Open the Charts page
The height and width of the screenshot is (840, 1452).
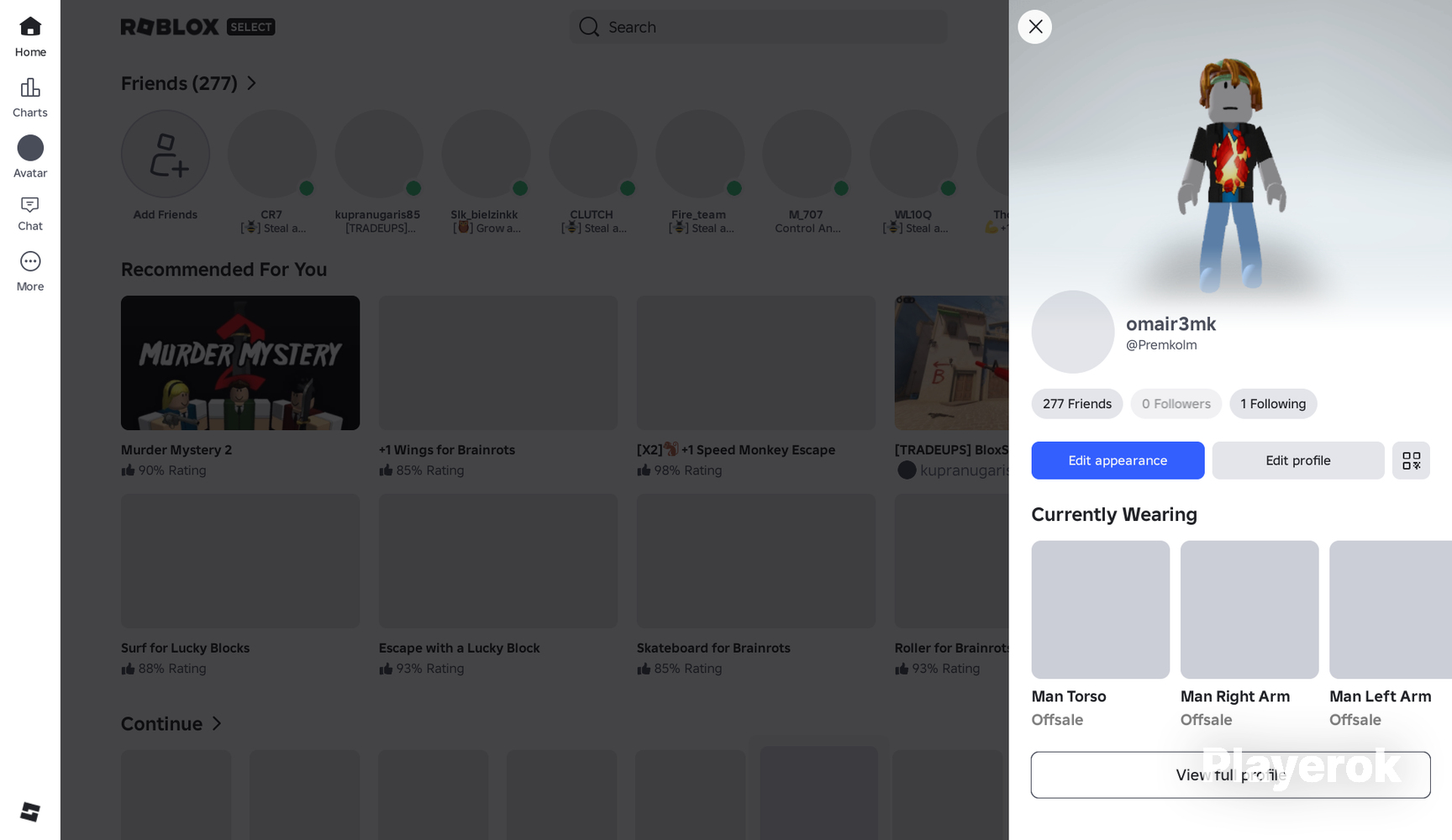30,98
